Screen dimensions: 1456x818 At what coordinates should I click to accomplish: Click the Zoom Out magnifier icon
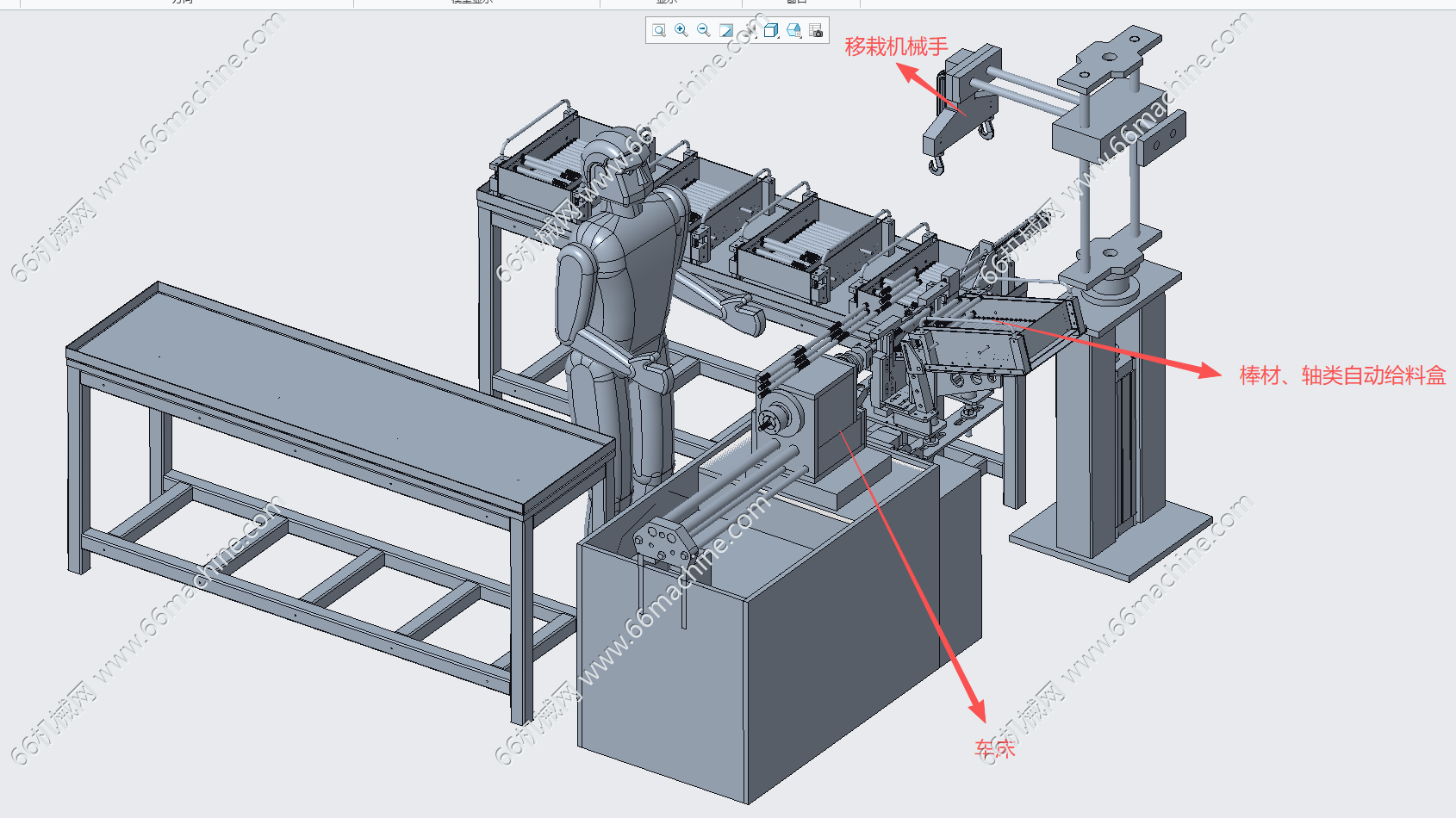704,30
